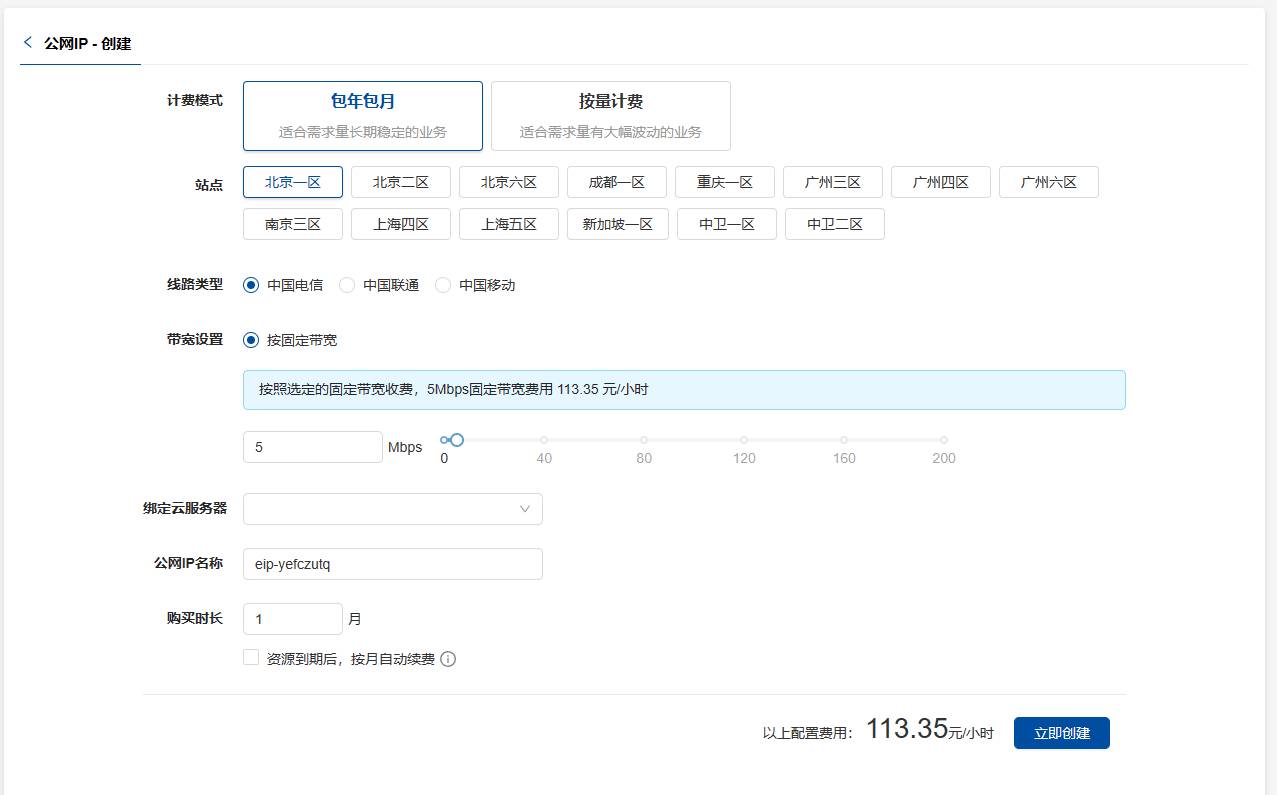Enable auto-renew 按月自动续费 checkbox

coord(251,658)
